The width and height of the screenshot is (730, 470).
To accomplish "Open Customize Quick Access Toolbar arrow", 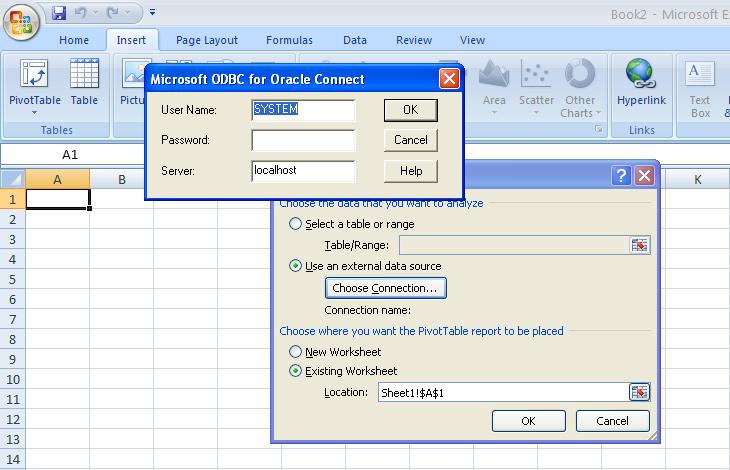I will (x=152, y=13).
